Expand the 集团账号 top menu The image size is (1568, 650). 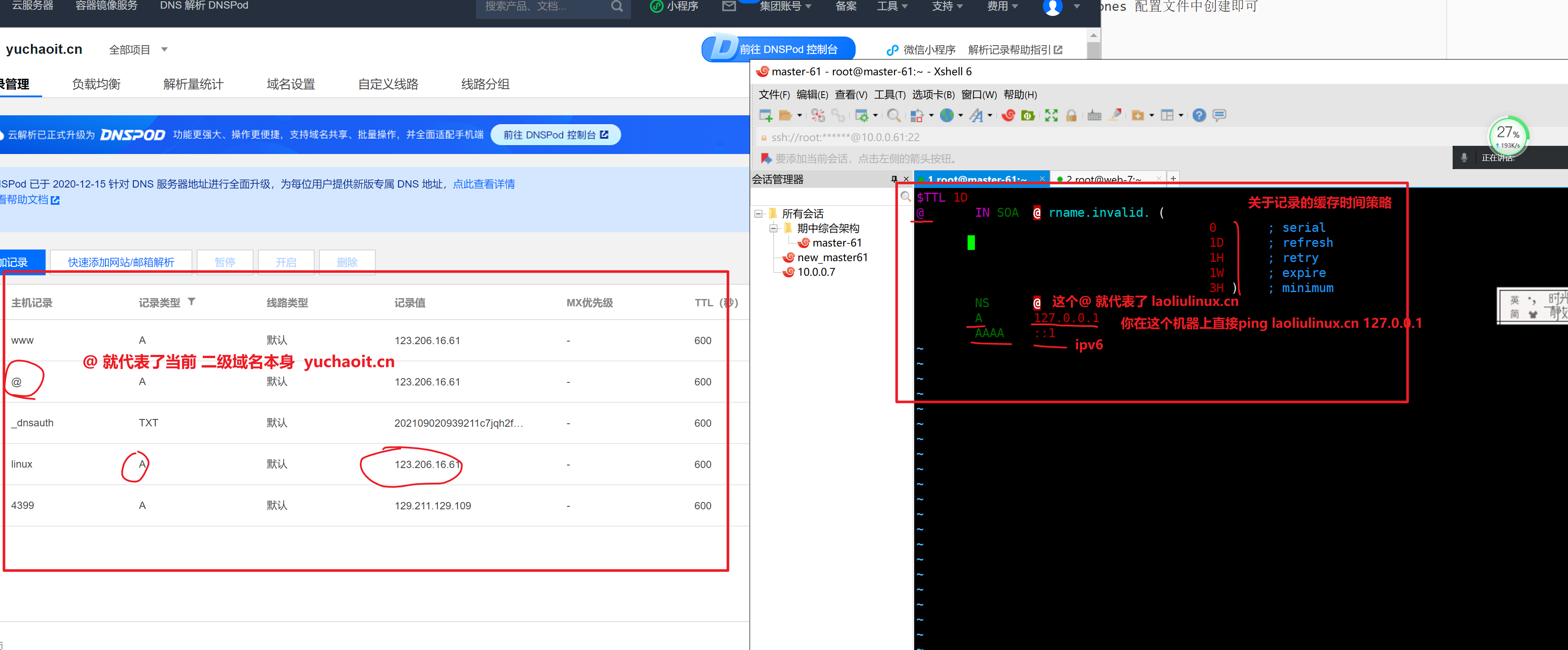click(785, 7)
